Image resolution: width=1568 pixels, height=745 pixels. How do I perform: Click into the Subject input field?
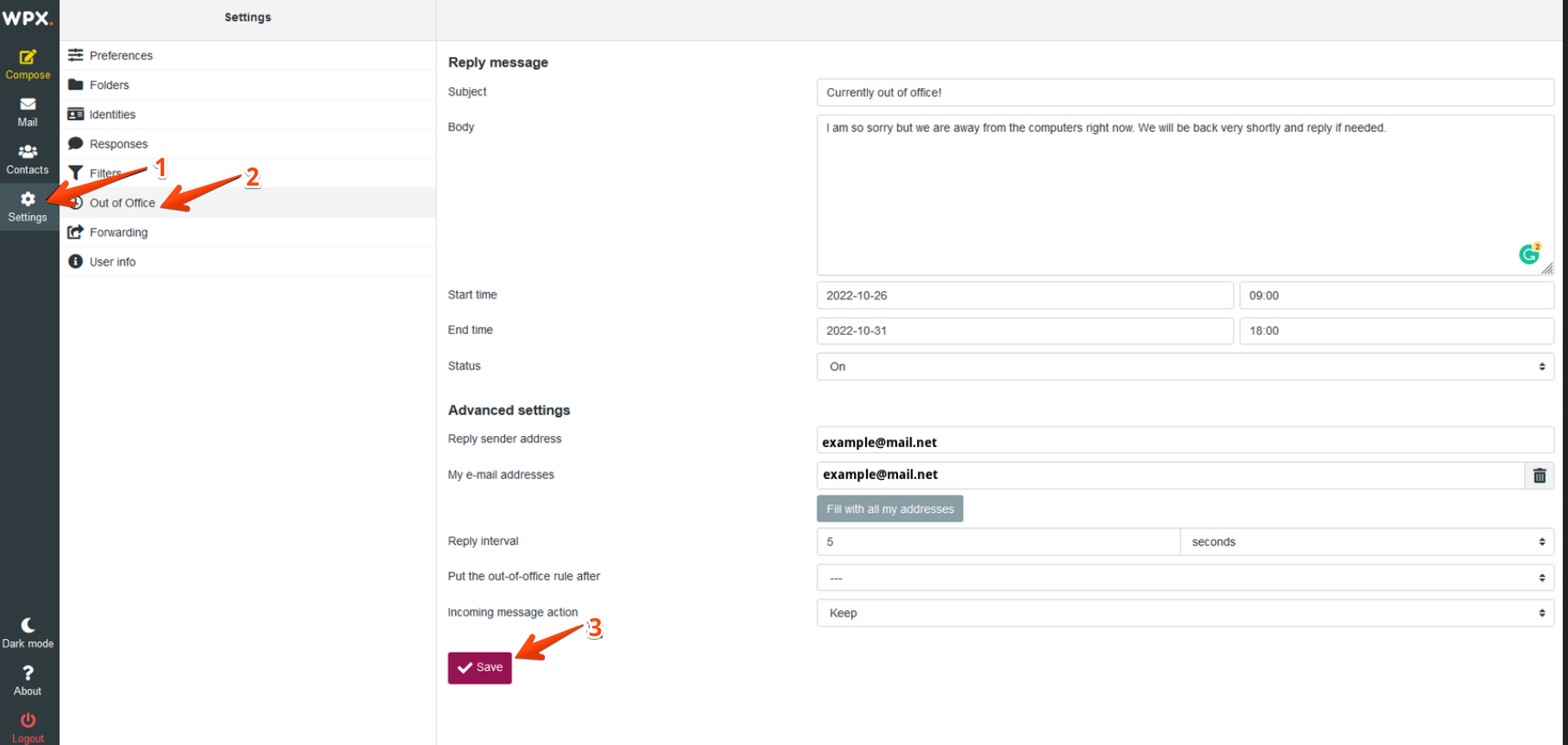1185,92
